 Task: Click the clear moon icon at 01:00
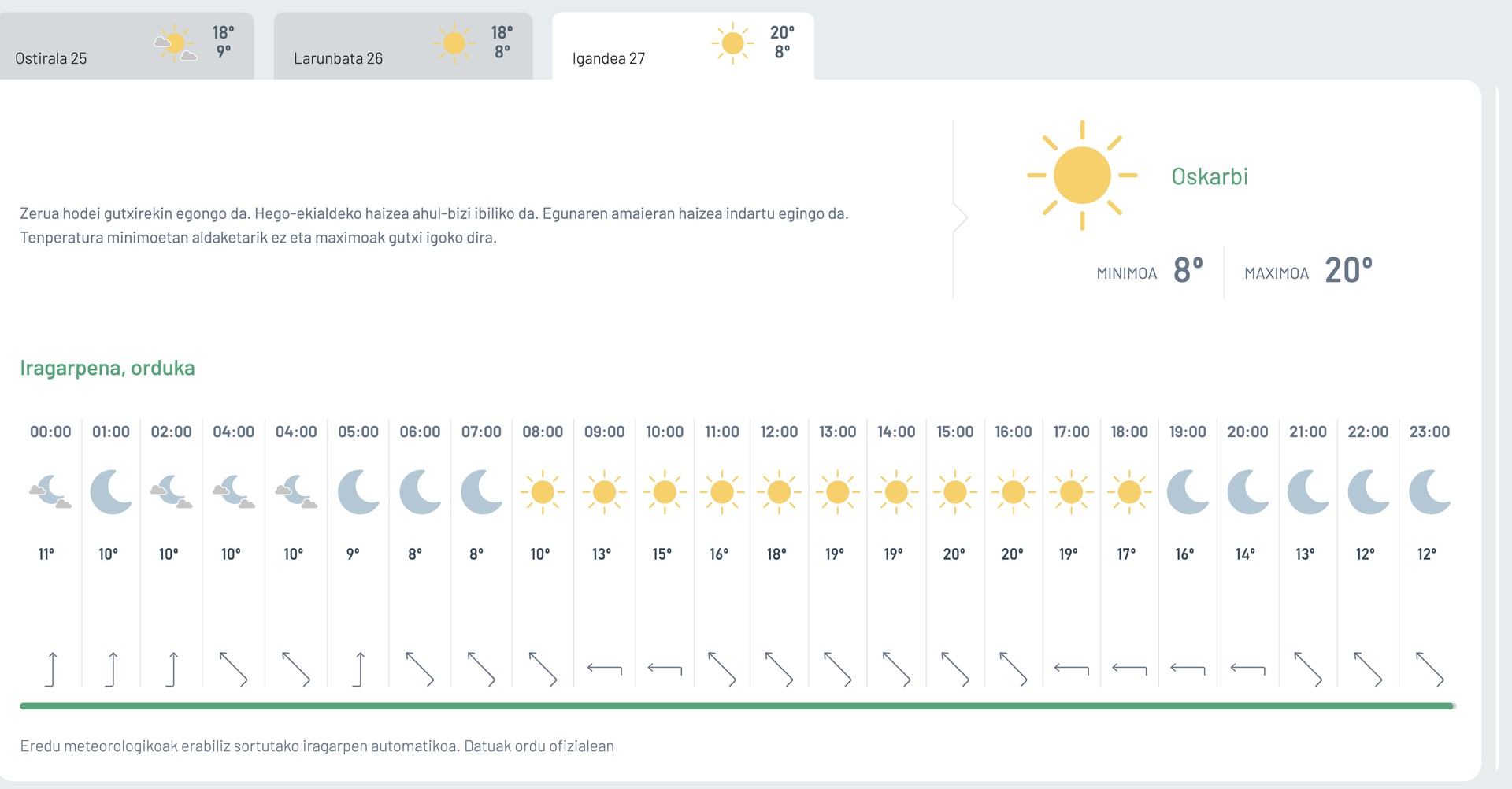pos(111,492)
